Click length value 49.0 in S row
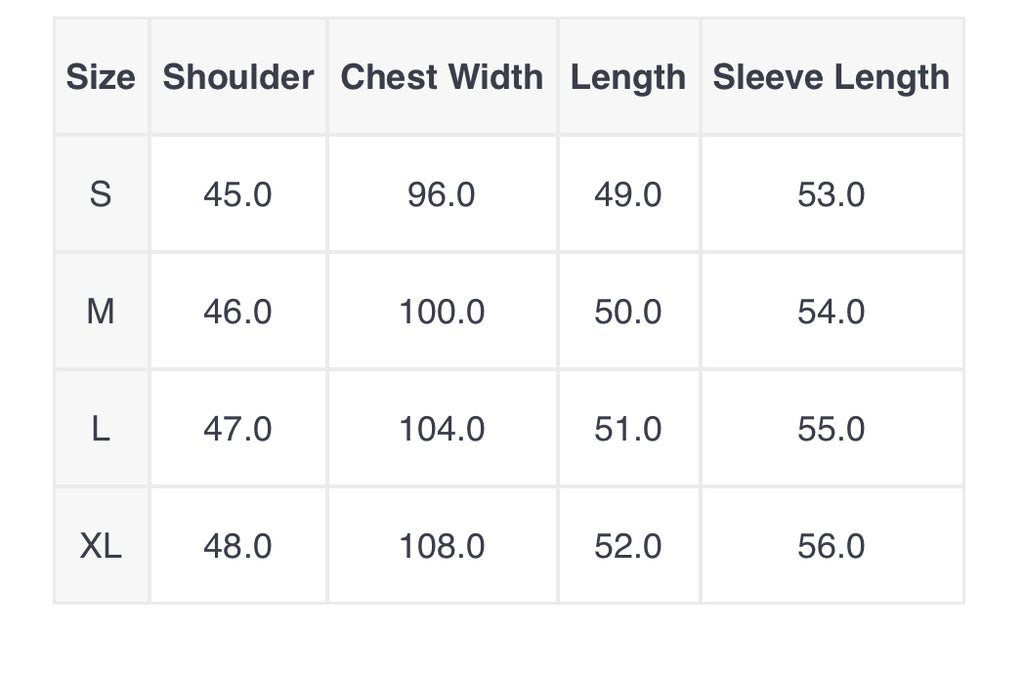 point(628,194)
